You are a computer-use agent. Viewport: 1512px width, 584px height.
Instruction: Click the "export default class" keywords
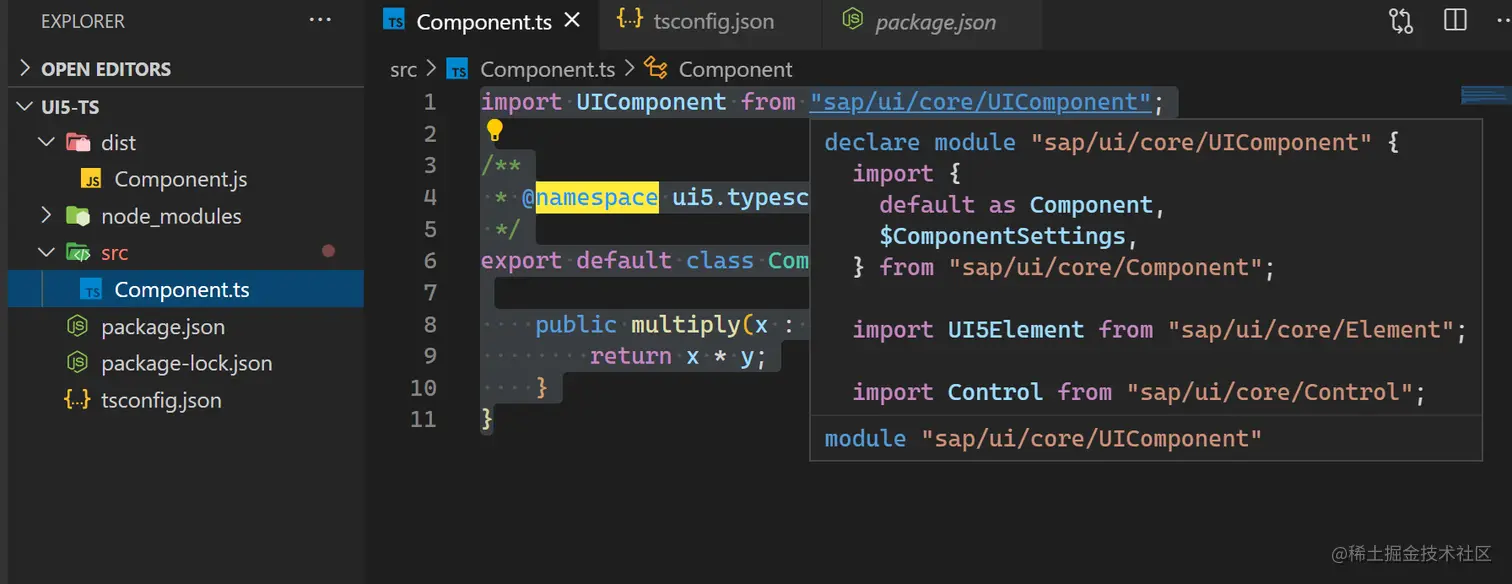point(618,261)
